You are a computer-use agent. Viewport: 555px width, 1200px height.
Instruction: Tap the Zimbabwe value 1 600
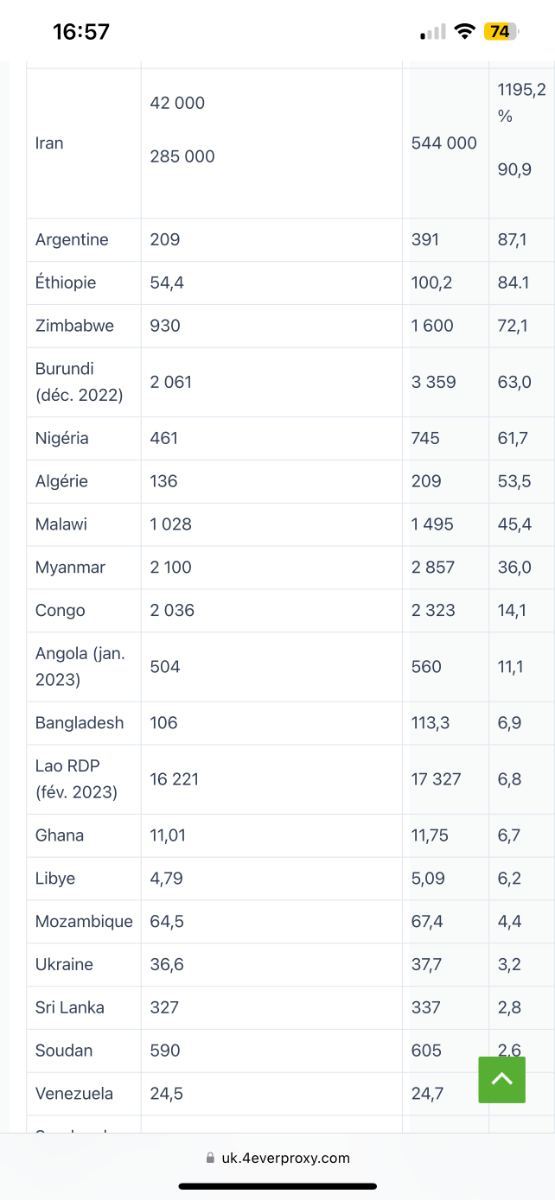tap(432, 326)
